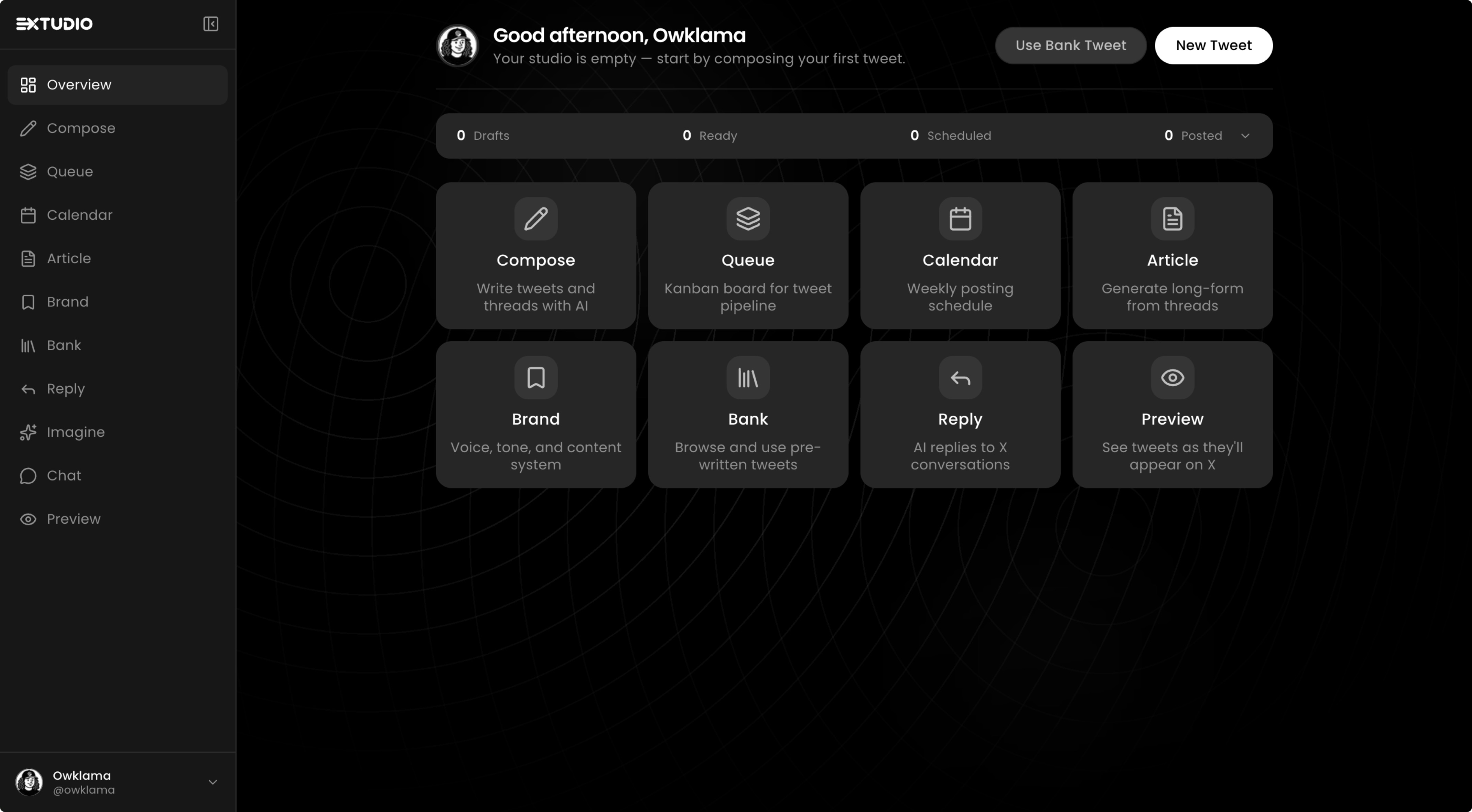Image resolution: width=1472 pixels, height=812 pixels.
Task: Open Reply via its arrow icon
Action: 28,389
